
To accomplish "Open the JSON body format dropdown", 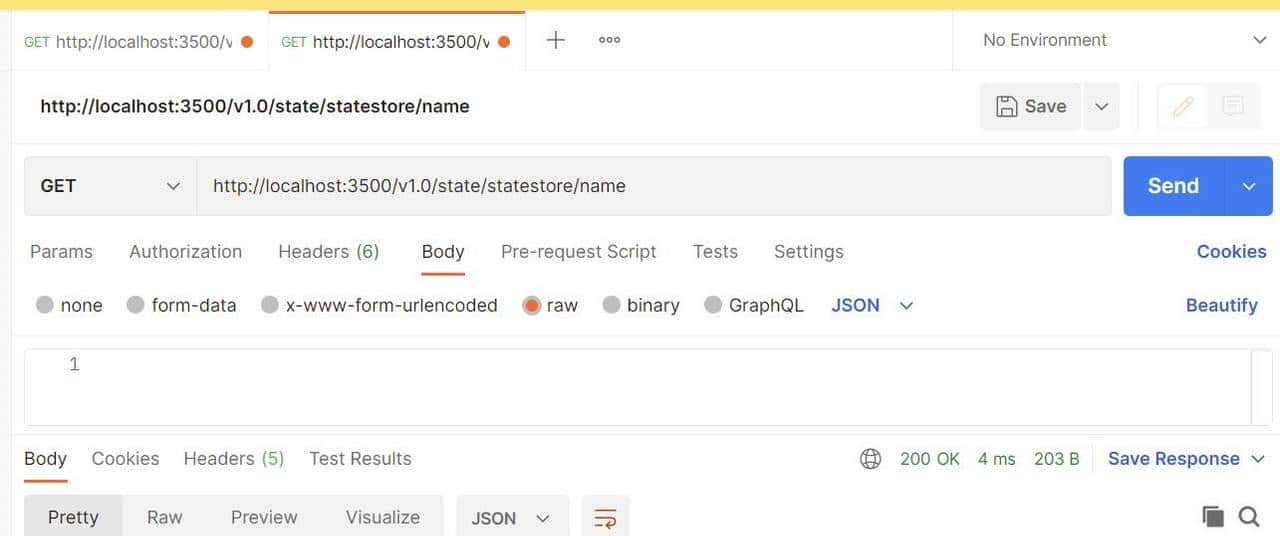I will point(872,305).
